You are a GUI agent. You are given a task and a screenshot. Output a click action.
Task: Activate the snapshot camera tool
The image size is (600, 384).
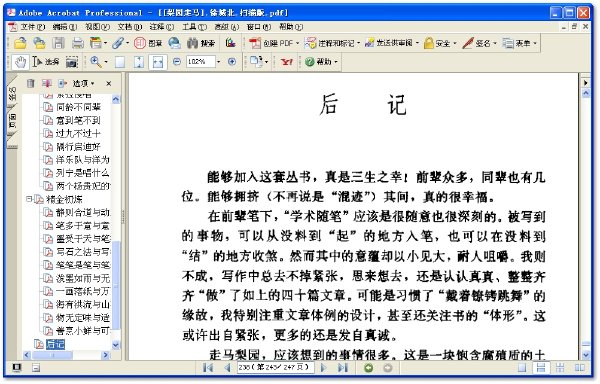tap(72, 62)
